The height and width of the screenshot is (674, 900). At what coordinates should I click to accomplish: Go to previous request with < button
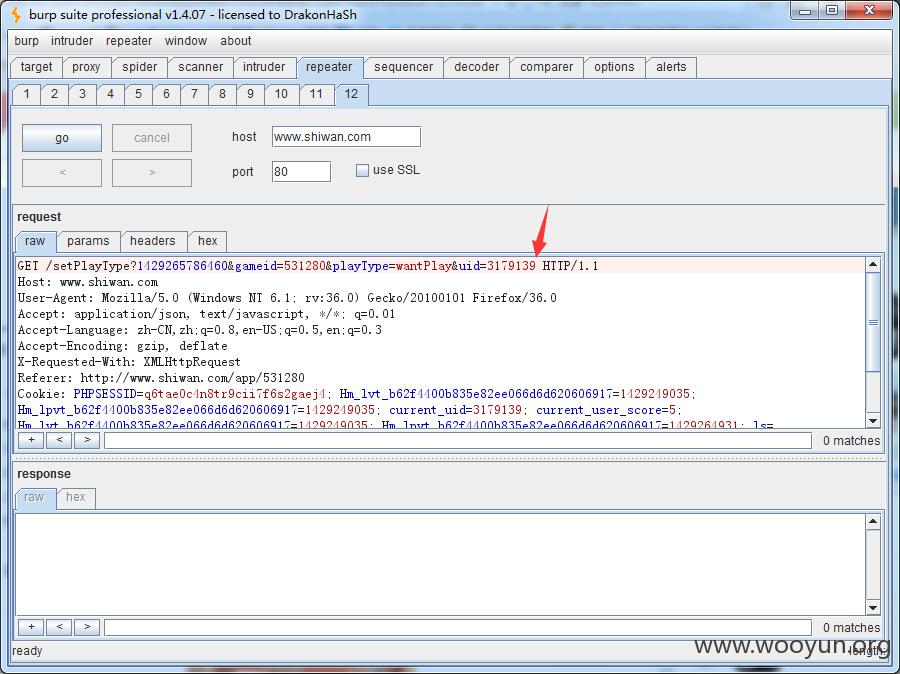pyautogui.click(x=62, y=172)
